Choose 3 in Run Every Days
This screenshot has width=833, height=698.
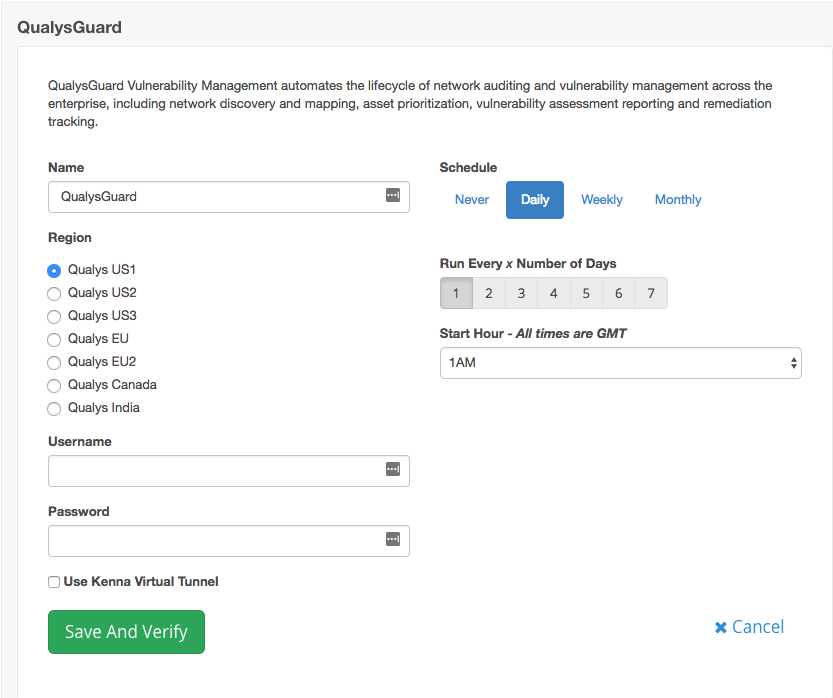pyautogui.click(x=521, y=294)
